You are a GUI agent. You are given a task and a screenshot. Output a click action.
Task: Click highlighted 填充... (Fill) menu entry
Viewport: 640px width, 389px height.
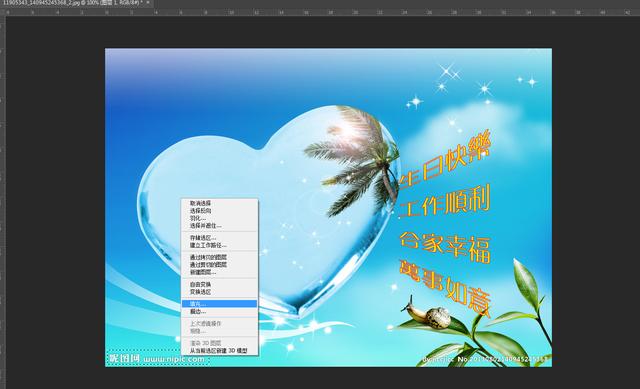(x=219, y=304)
